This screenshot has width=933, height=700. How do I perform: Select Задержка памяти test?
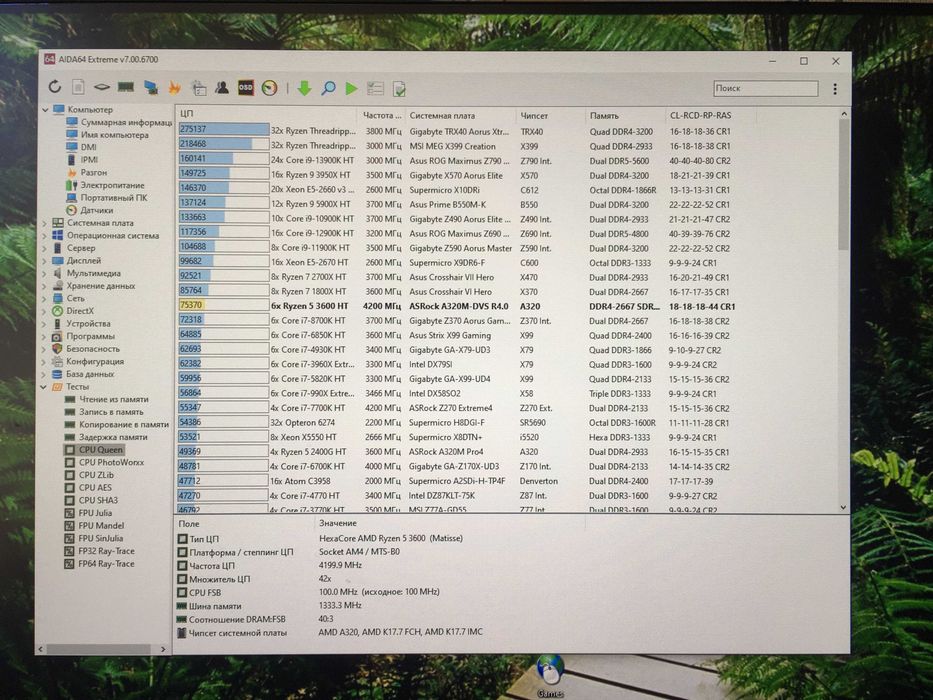[x=113, y=437]
